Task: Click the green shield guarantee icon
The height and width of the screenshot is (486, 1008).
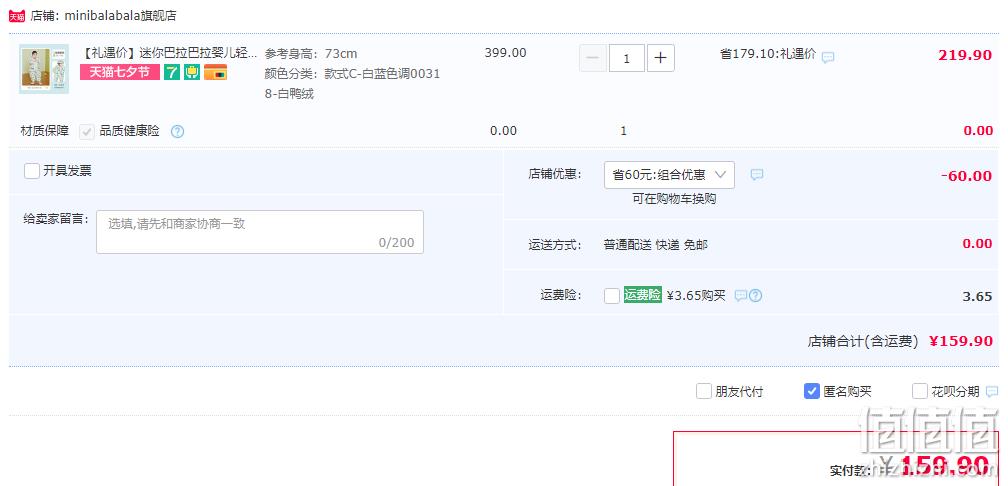Action: (192, 72)
